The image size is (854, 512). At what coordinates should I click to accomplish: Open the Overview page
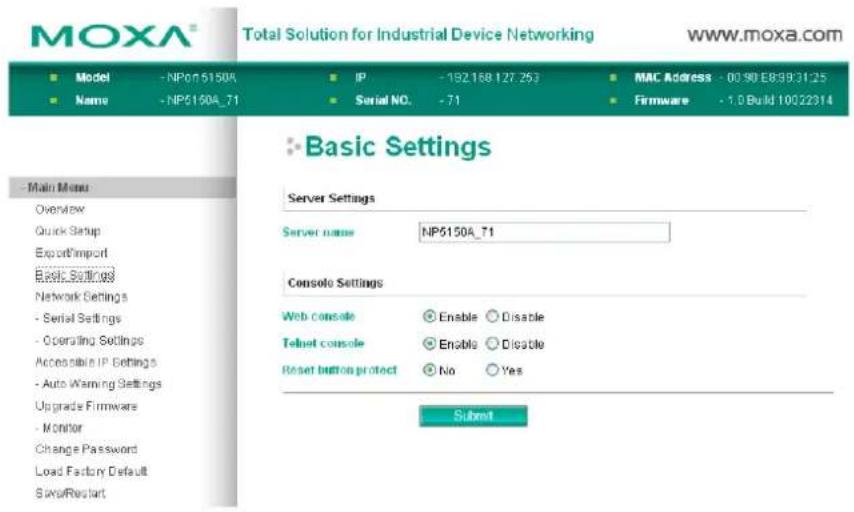point(60,209)
